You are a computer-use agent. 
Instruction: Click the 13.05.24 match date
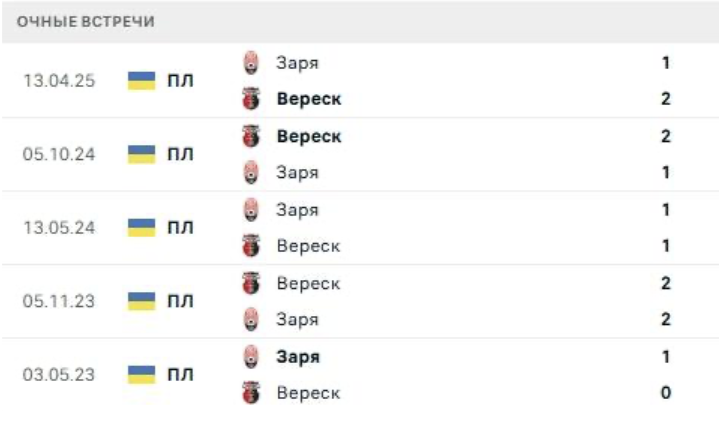(x=59, y=228)
